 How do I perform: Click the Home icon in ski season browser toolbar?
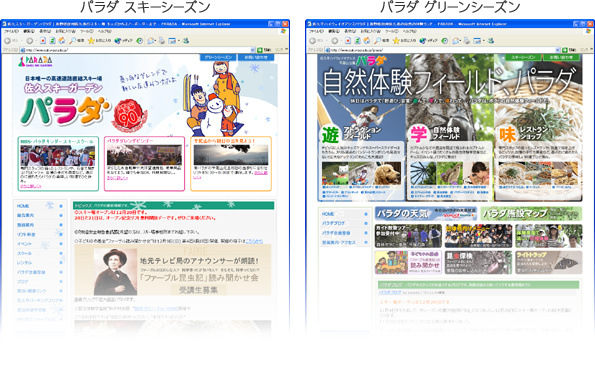click(x=61, y=41)
